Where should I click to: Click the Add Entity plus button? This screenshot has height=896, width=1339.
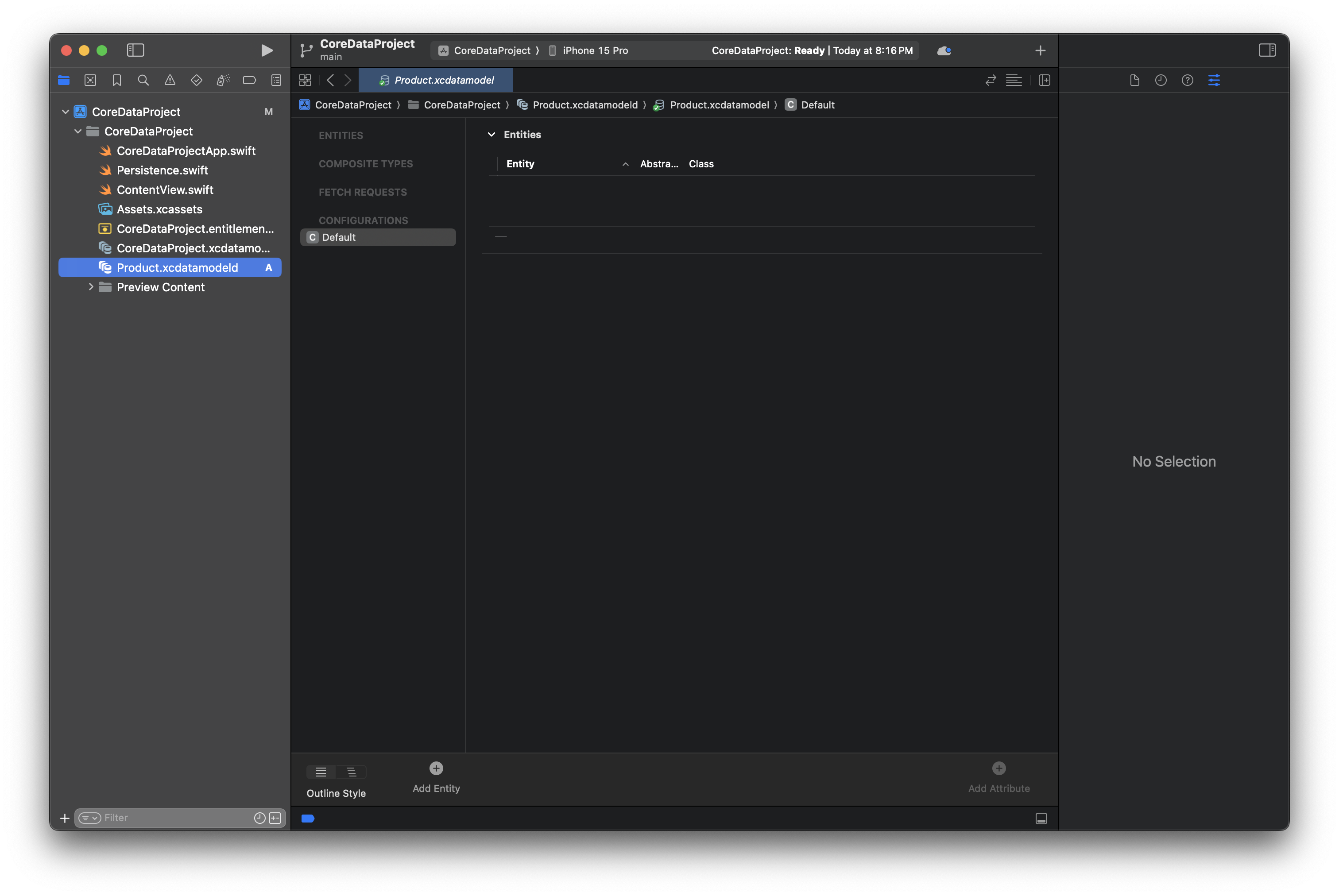[436, 769]
